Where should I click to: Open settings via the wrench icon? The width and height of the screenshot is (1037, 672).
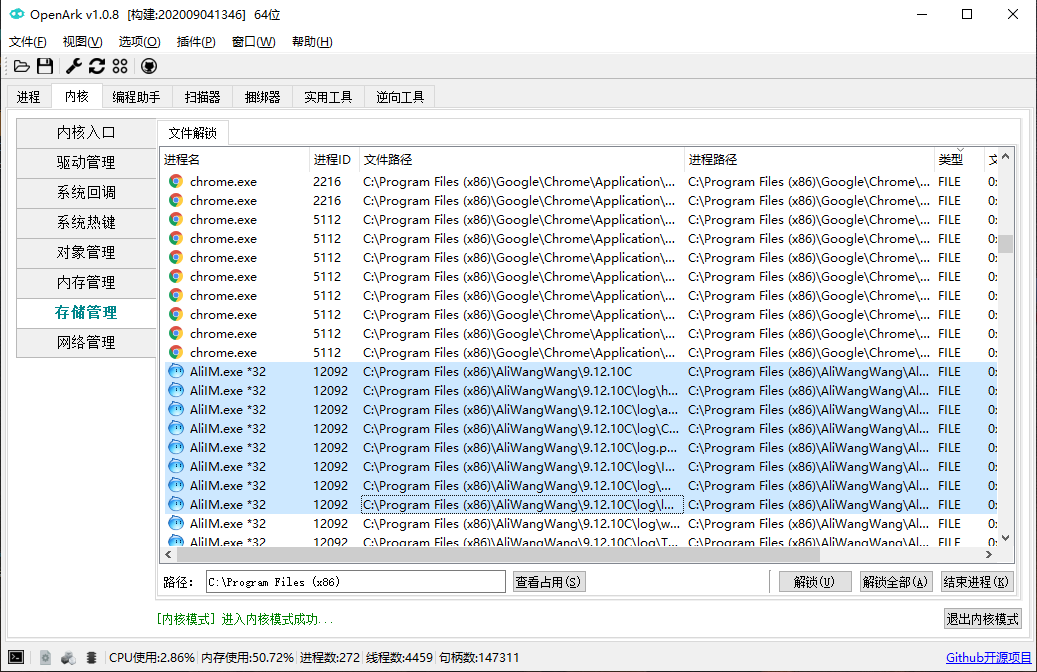tap(73, 66)
